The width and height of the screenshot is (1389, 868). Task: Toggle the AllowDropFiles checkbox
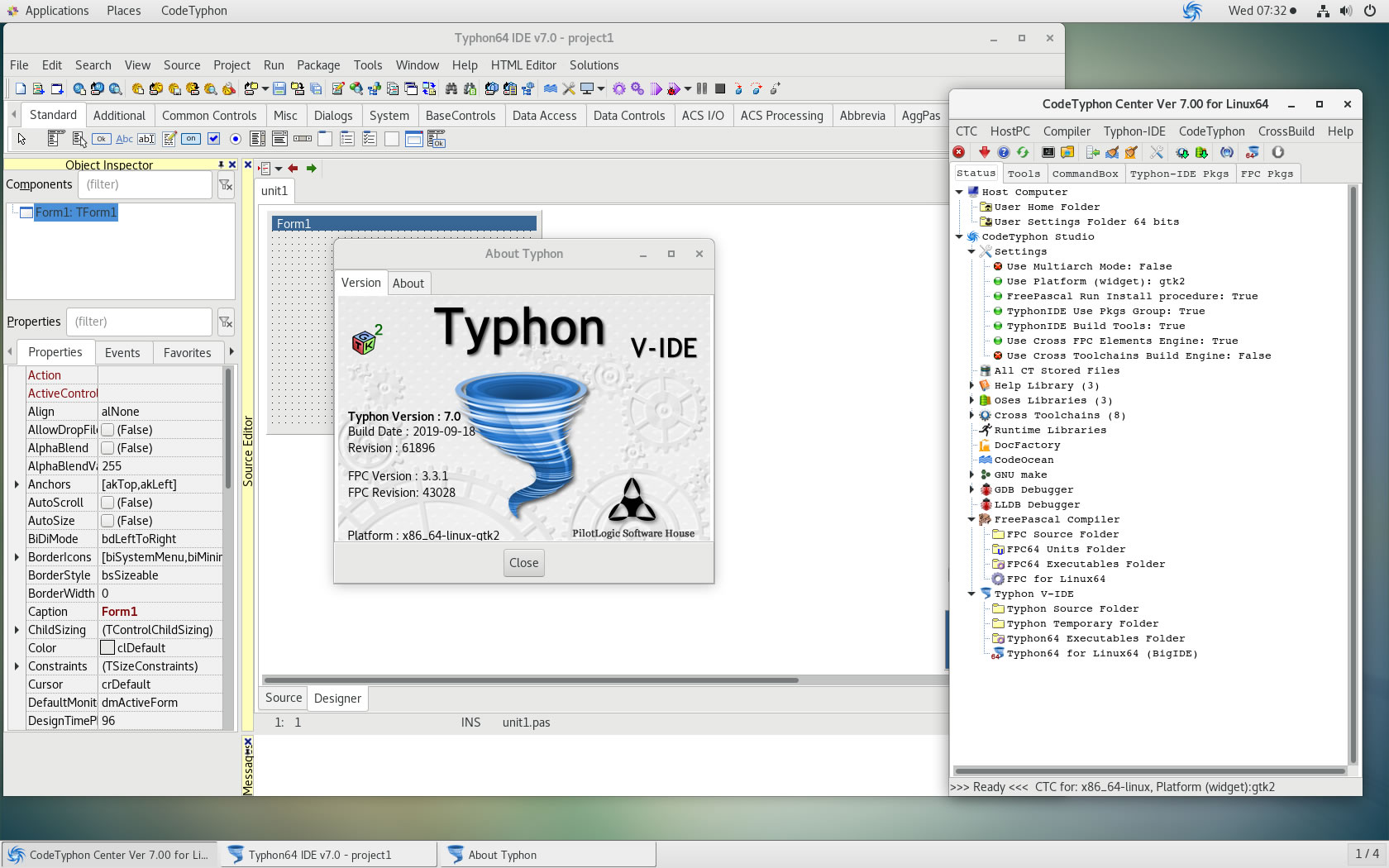pos(107,430)
